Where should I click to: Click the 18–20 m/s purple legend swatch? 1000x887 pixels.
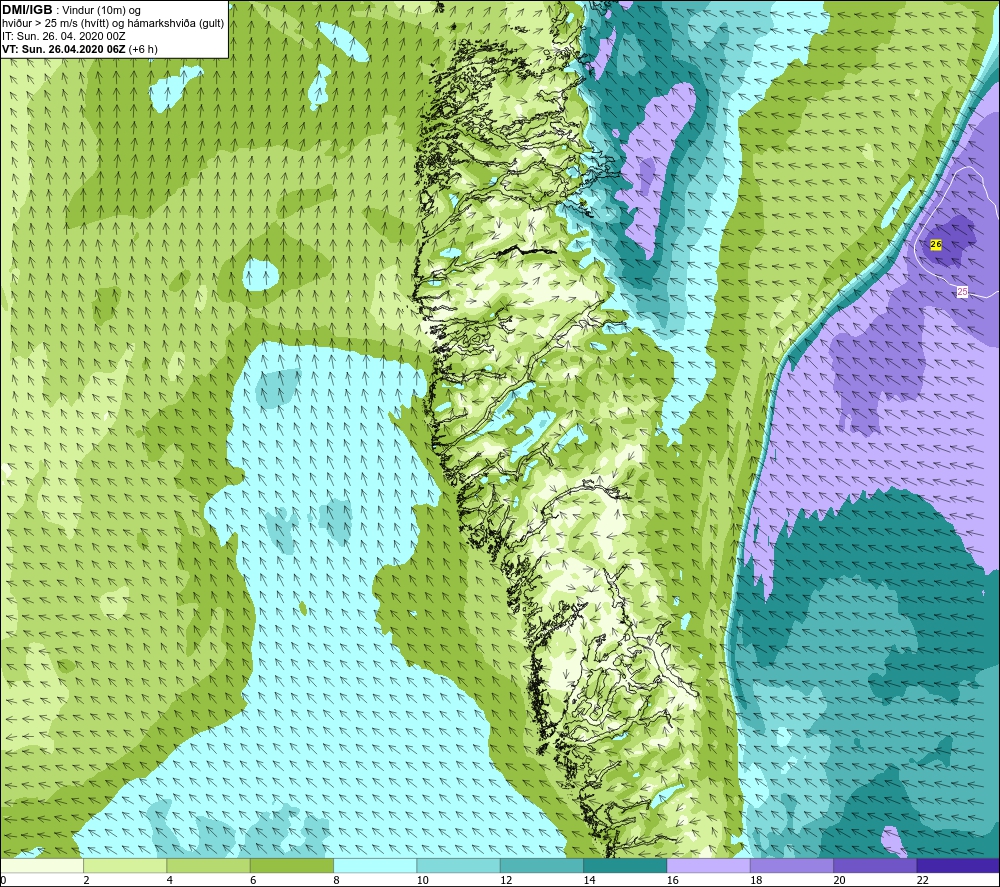(791, 865)
